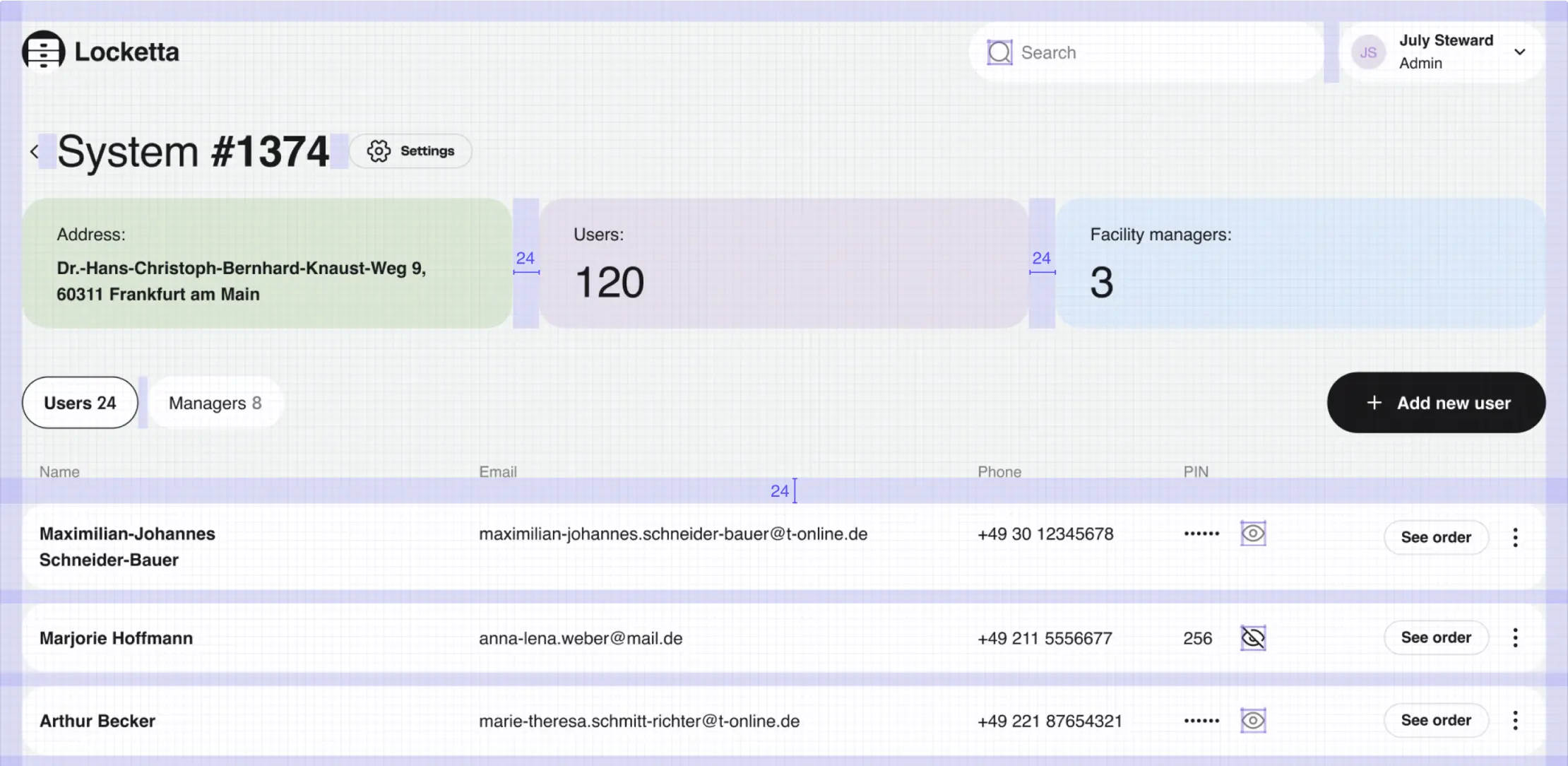Image resolution: width=1568 pixels, height=766 pixels.
Task: Click the Phone column header
Action: coord(999,471)
